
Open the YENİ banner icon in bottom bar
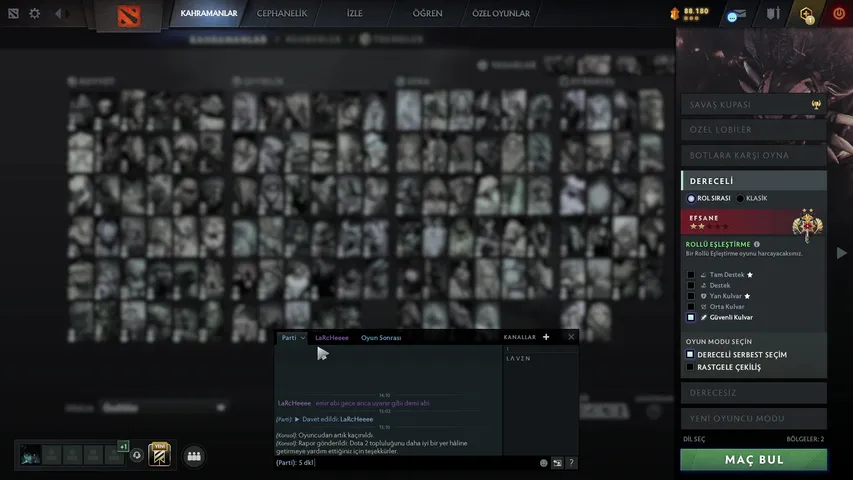click(x=159, y=454)
